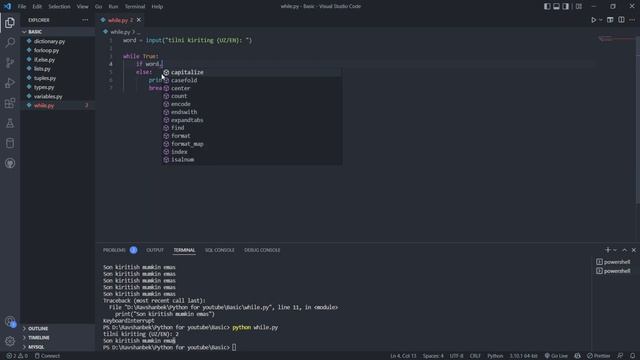Open the Explorer view in activity bar
This screenshot has height=360, width=640.
[x=10, y=22]
